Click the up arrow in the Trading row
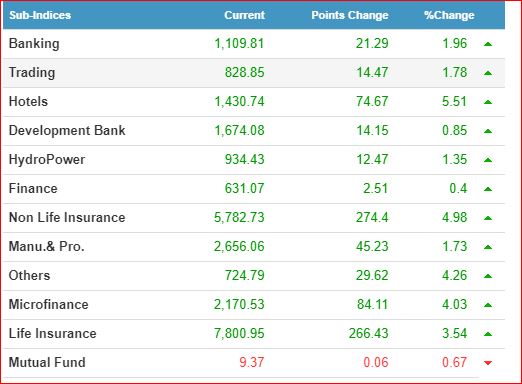This screenshot has width=522, height=384. (488, 73)
